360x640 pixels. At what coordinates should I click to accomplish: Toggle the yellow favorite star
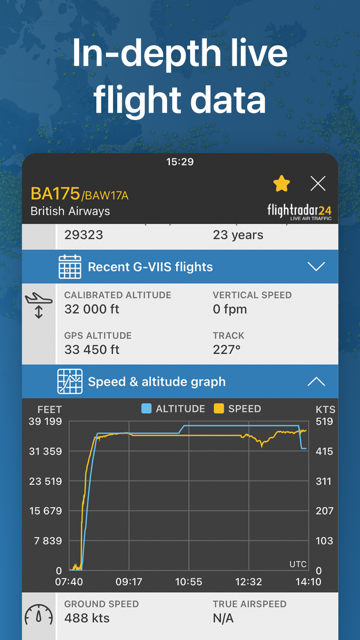[281, 184]
